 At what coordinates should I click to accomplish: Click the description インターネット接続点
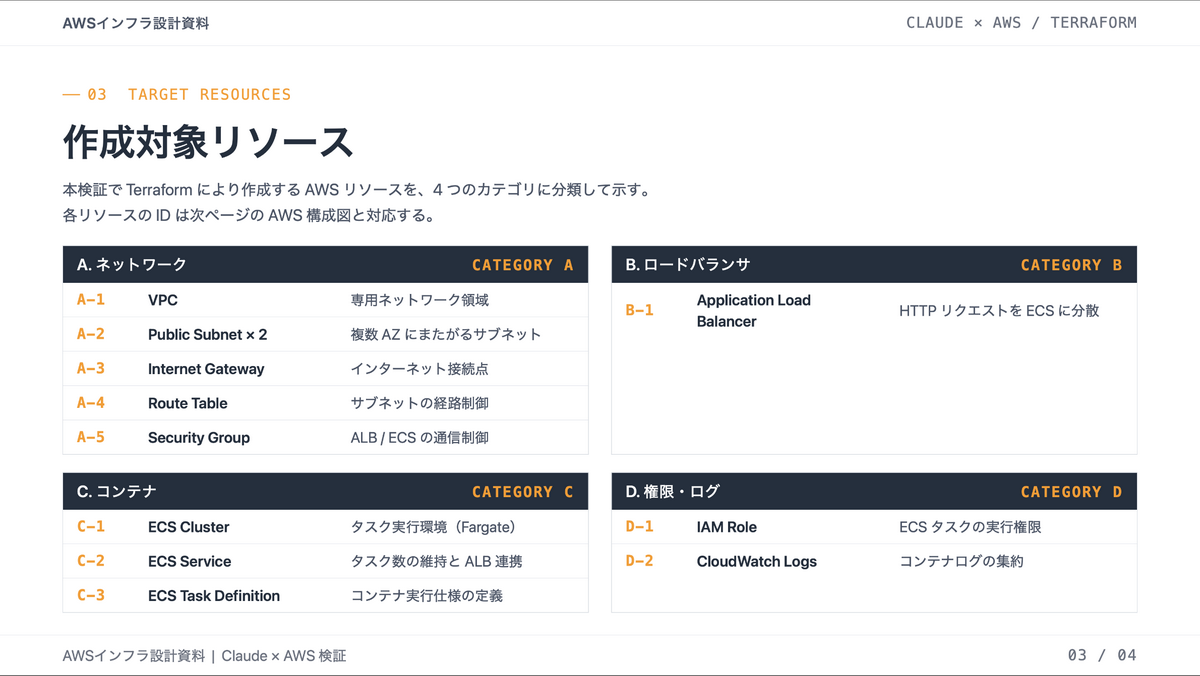click(420, 369)
